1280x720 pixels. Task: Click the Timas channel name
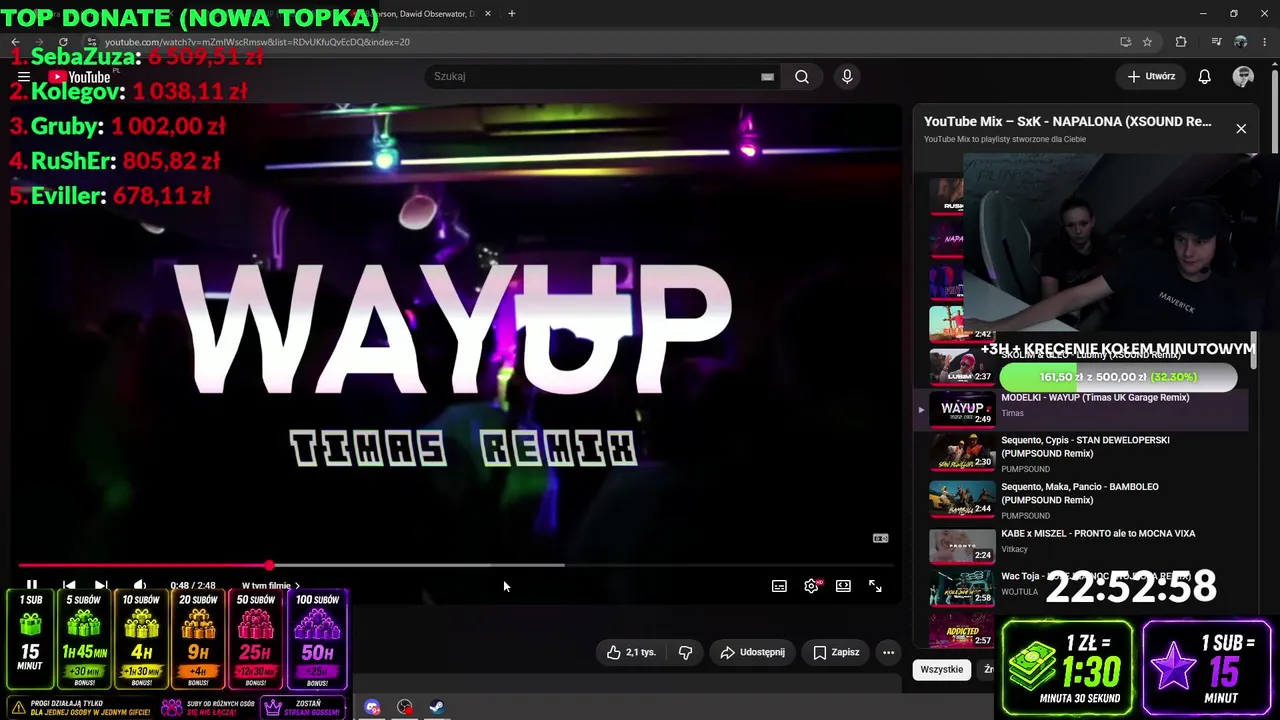tap(1012, 413)
